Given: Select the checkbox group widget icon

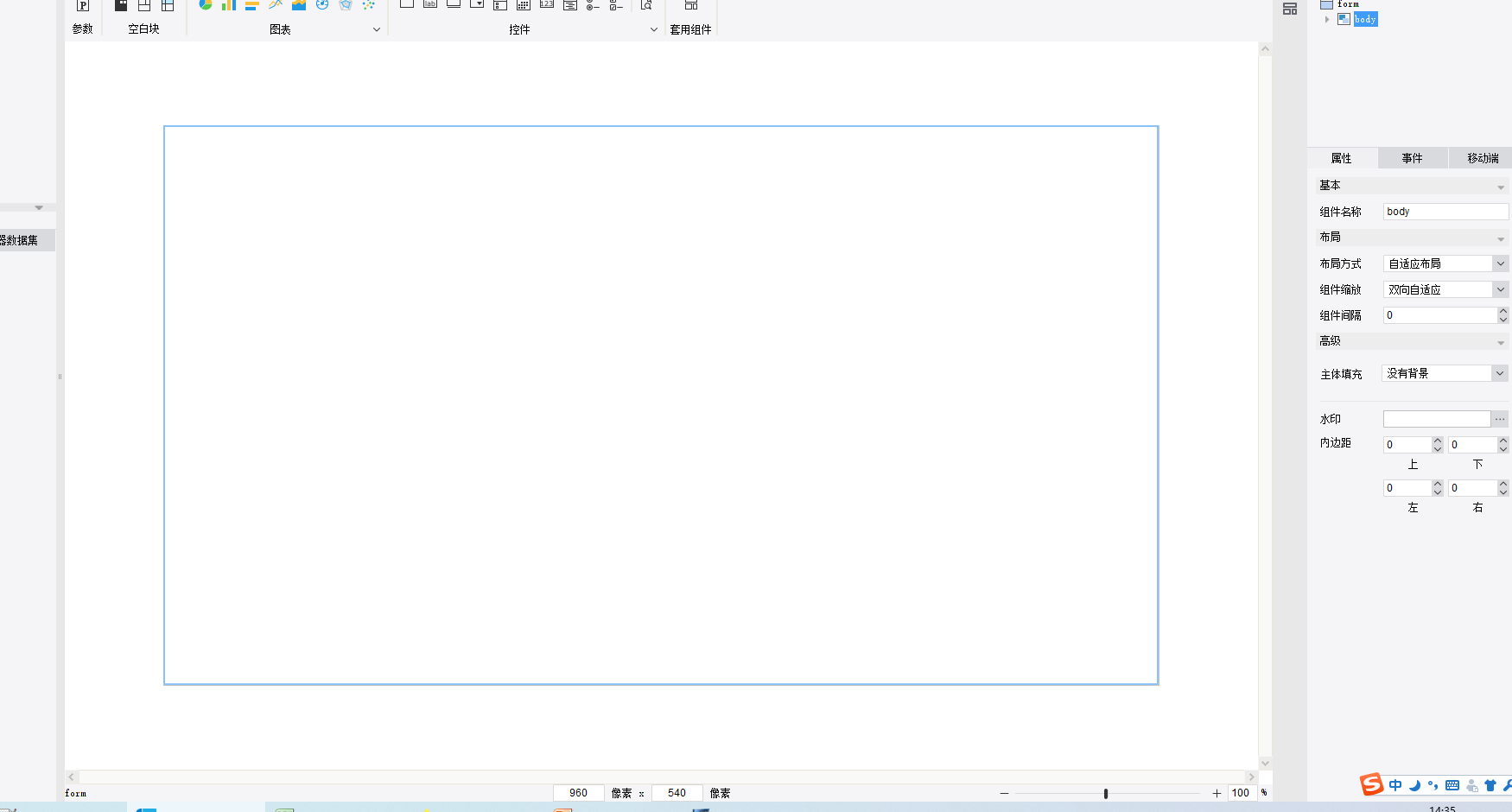Looking at the screenshot, I should point(616,5).
